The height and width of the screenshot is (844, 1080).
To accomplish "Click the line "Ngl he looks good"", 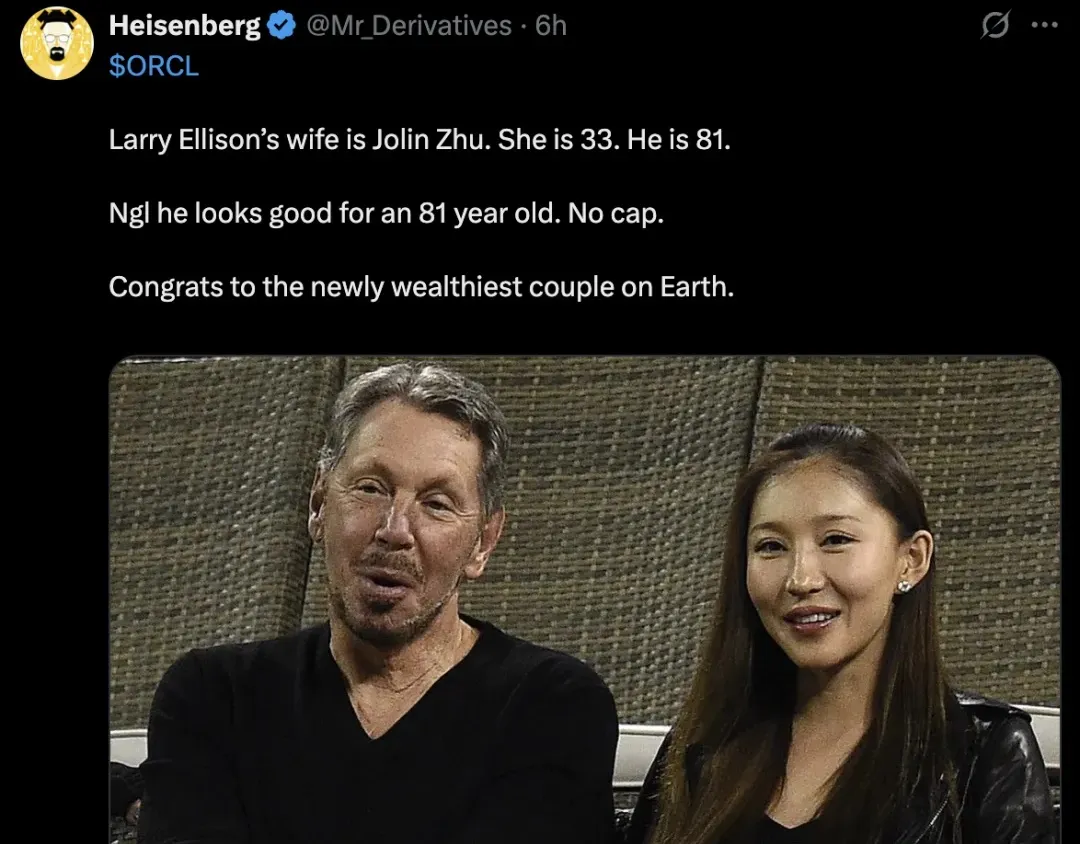I will [385, 213].
